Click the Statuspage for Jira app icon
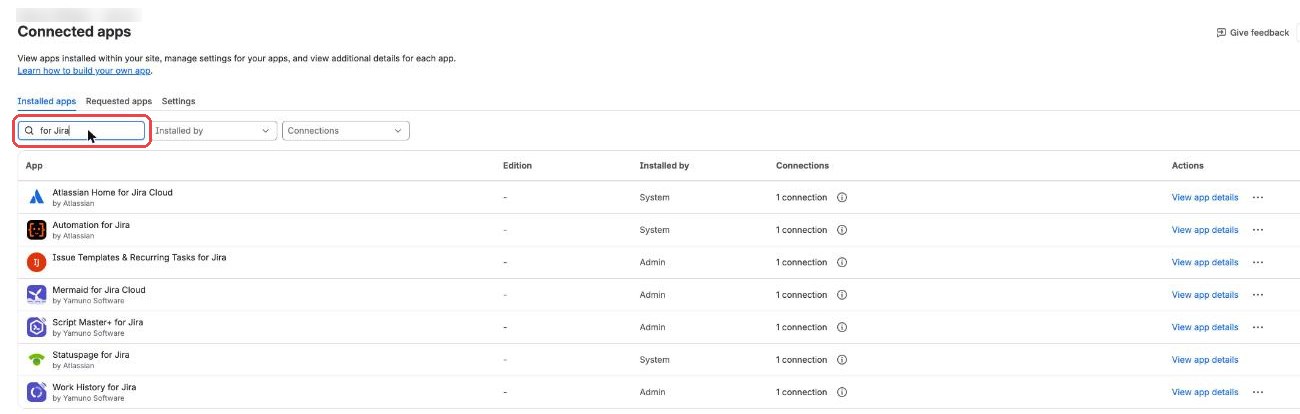1300x414 pixels. click(x=36, y=360)
